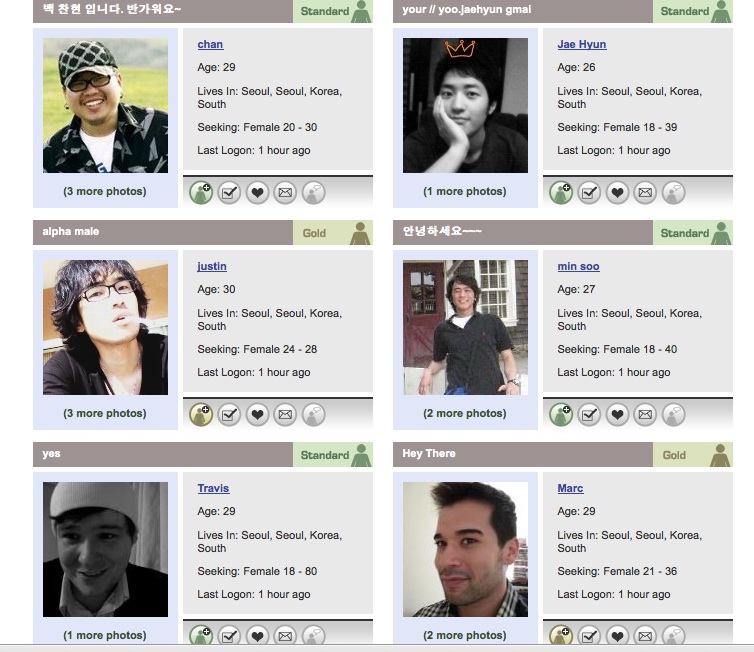View min soo's 2 more photos

pyautogui.click(x=465, y=413)
